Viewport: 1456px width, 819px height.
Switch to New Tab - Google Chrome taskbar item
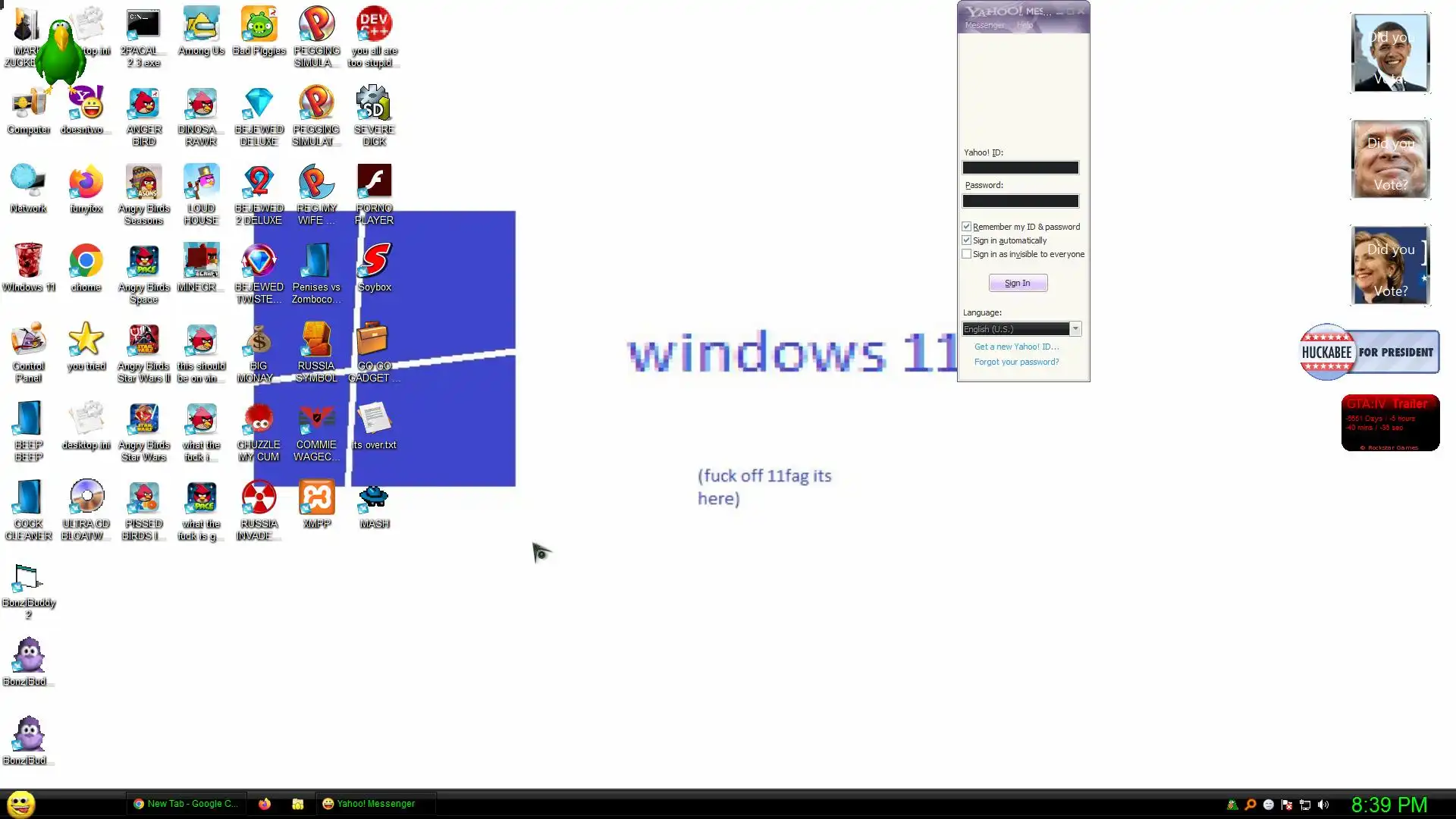pyautogui.click(x=186, y=804)
